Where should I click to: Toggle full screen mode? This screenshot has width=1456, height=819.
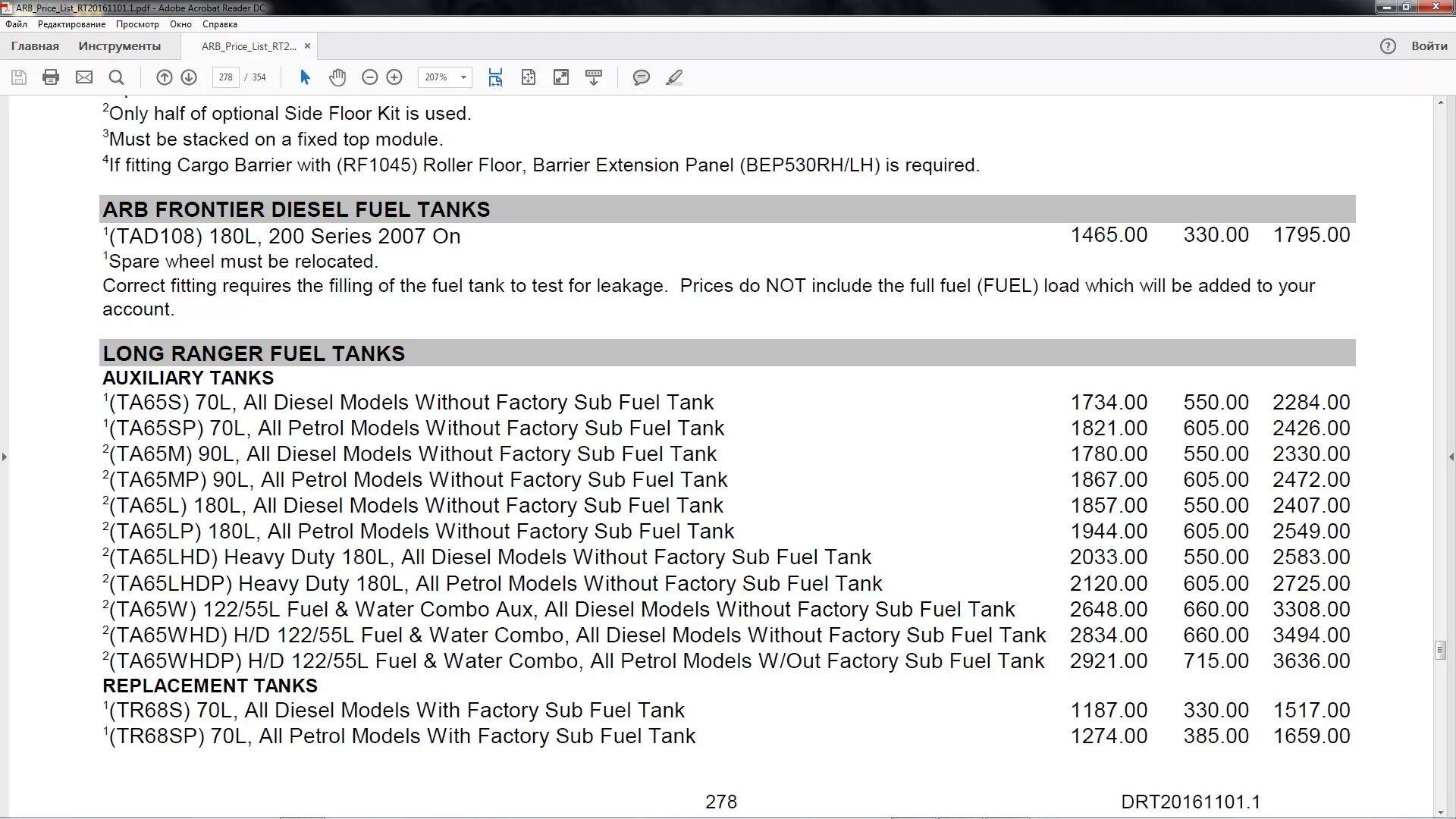tap(561, 77)
